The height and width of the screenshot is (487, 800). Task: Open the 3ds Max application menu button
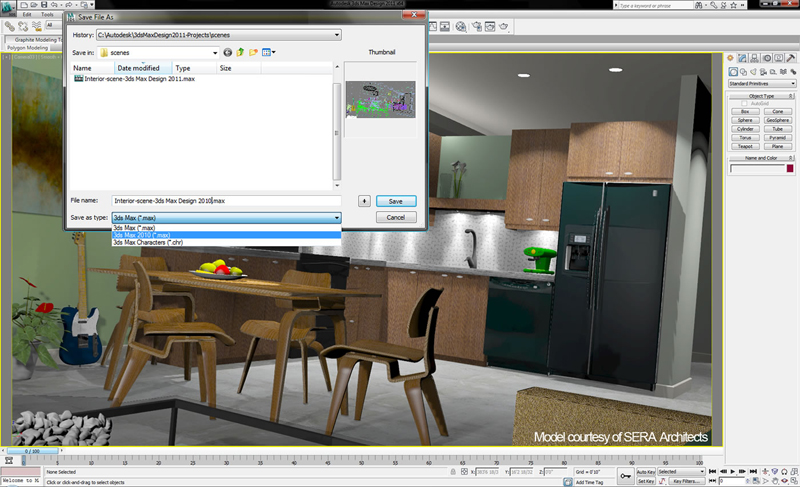[9, 7]
